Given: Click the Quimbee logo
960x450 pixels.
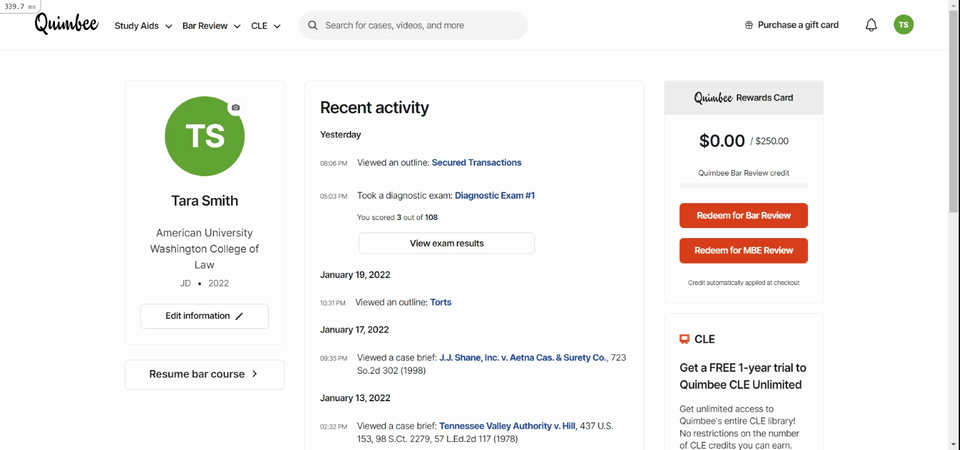Looking at the screenshot, I should (66, 24).
